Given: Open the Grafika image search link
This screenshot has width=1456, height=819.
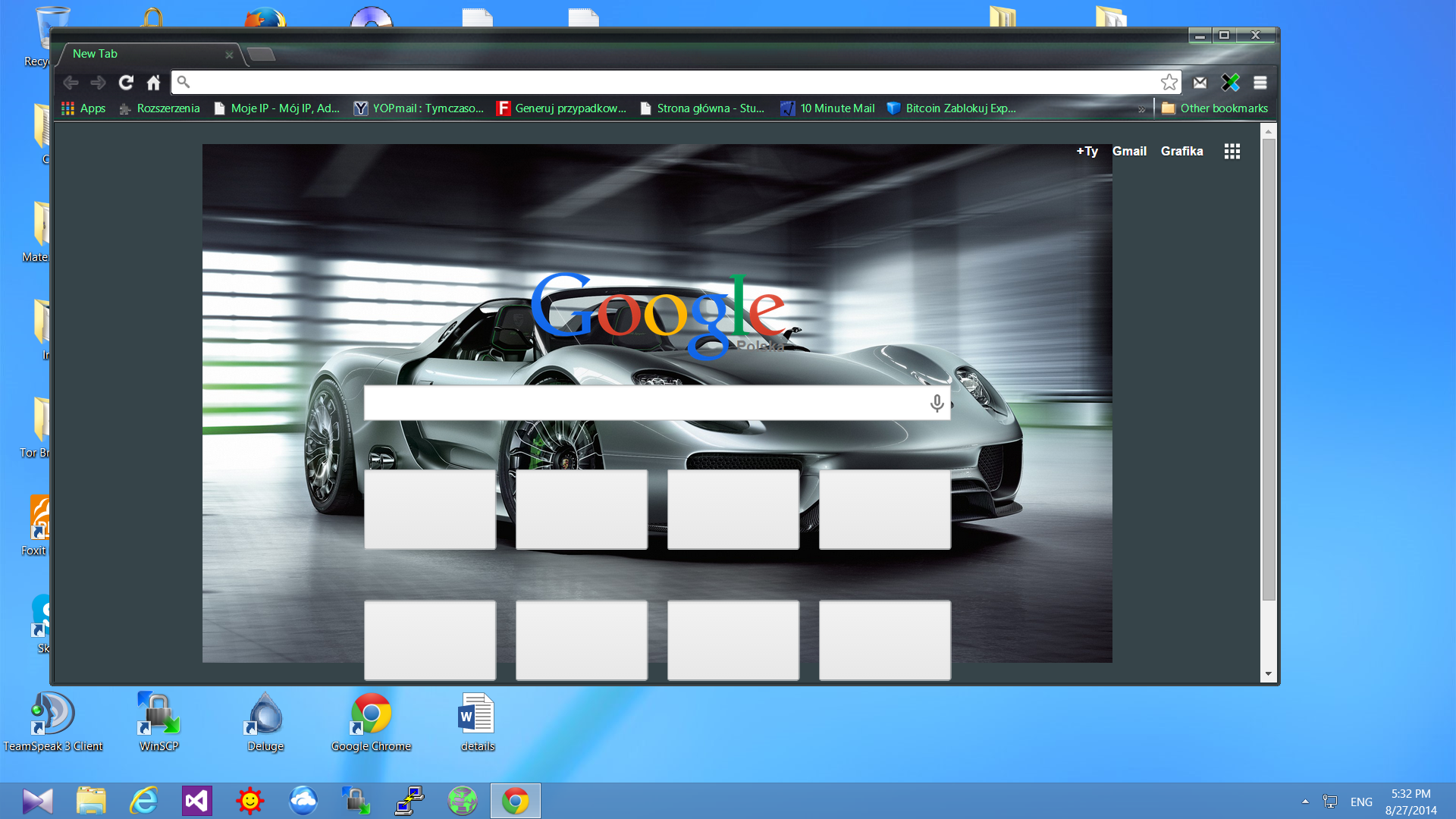Looking at the screenshot, I should 1181,151.
